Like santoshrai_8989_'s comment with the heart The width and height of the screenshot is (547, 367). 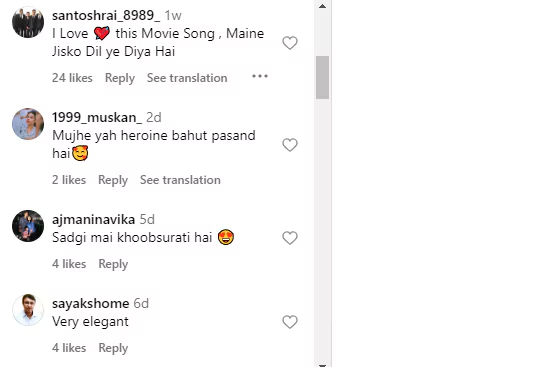[x=290, y=43]
